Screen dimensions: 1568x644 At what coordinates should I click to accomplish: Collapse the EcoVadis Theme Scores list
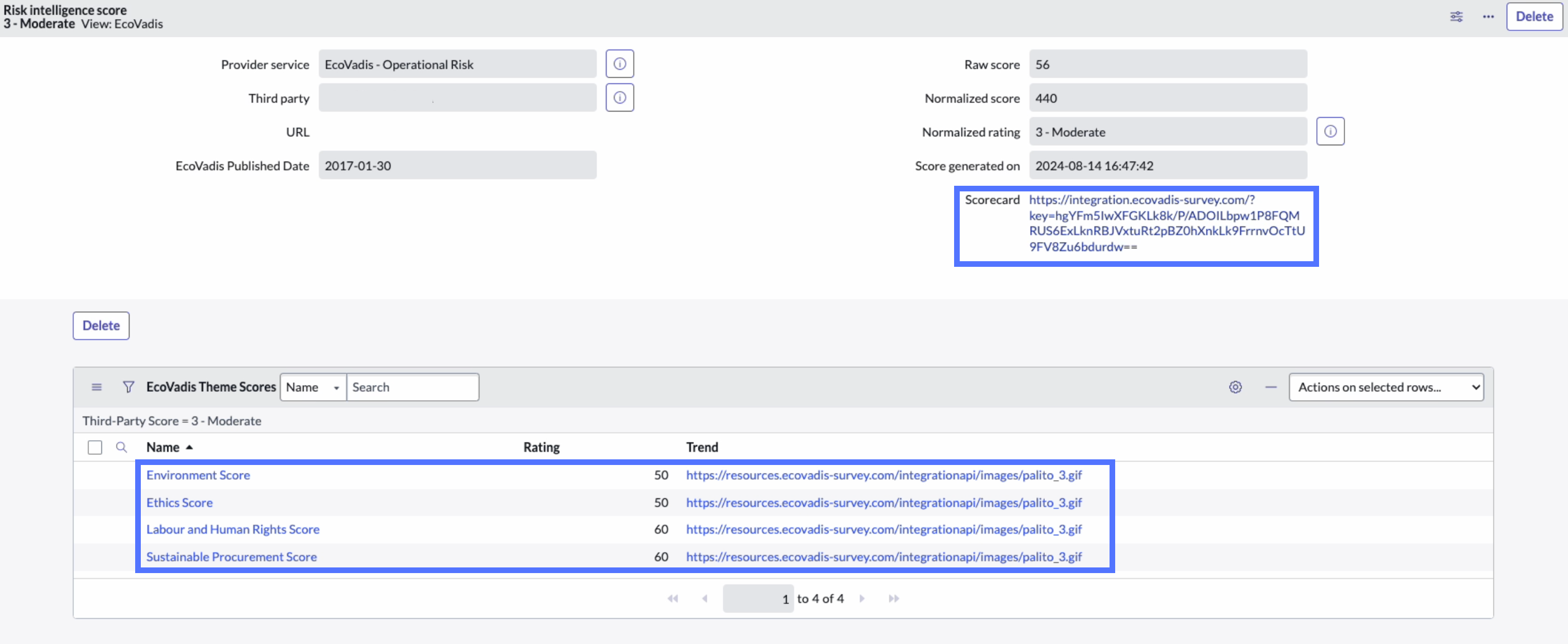1271,387
